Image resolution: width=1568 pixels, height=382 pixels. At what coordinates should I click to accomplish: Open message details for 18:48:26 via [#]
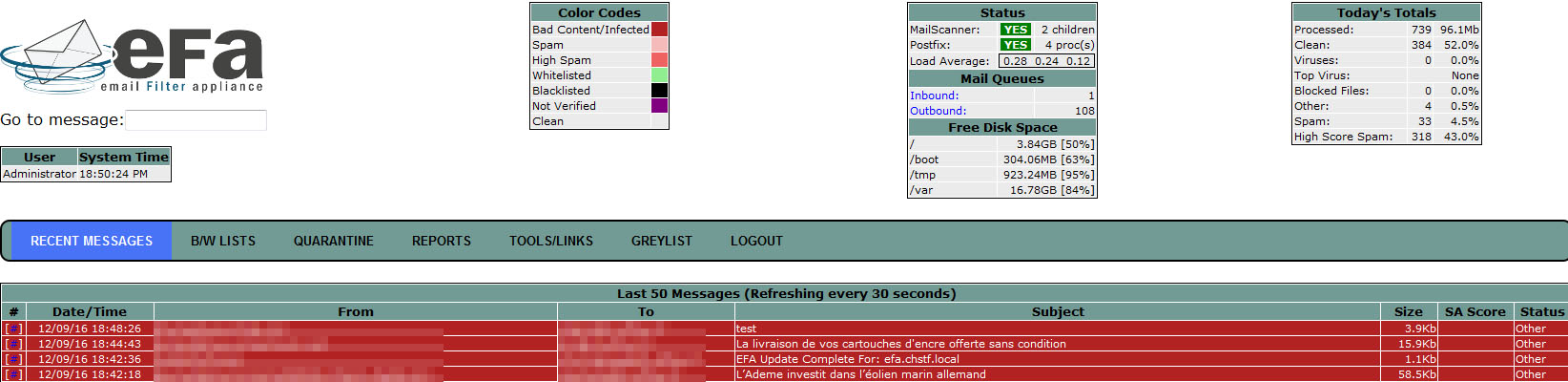click(x=13, y=329)
